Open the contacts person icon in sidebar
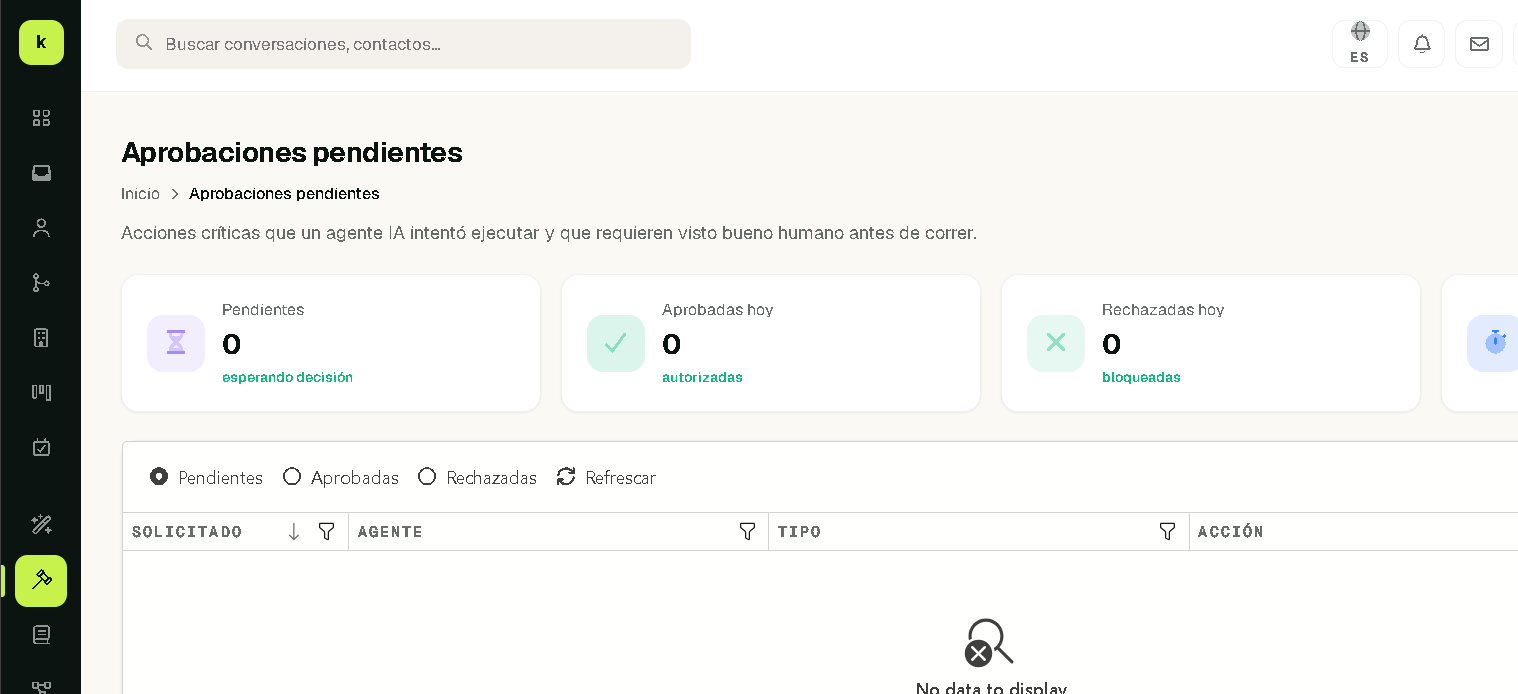The width and height of the screenshot is (1518, 694). (41, 228)
